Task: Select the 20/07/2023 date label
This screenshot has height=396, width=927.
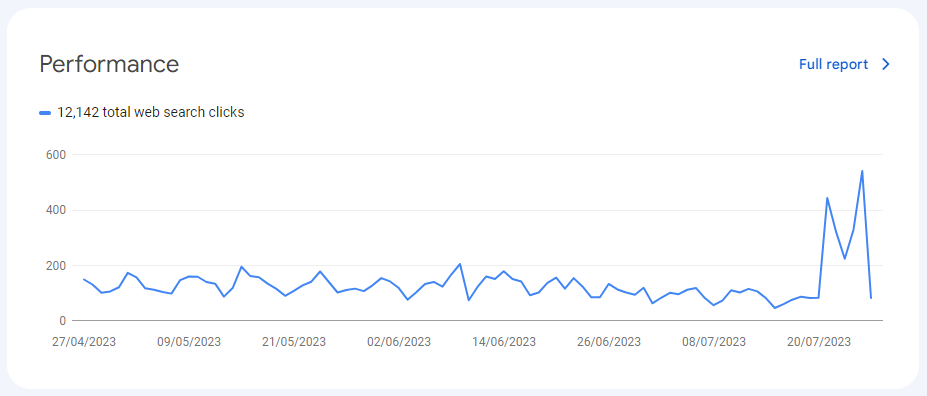Action: [x=819, y=342]
